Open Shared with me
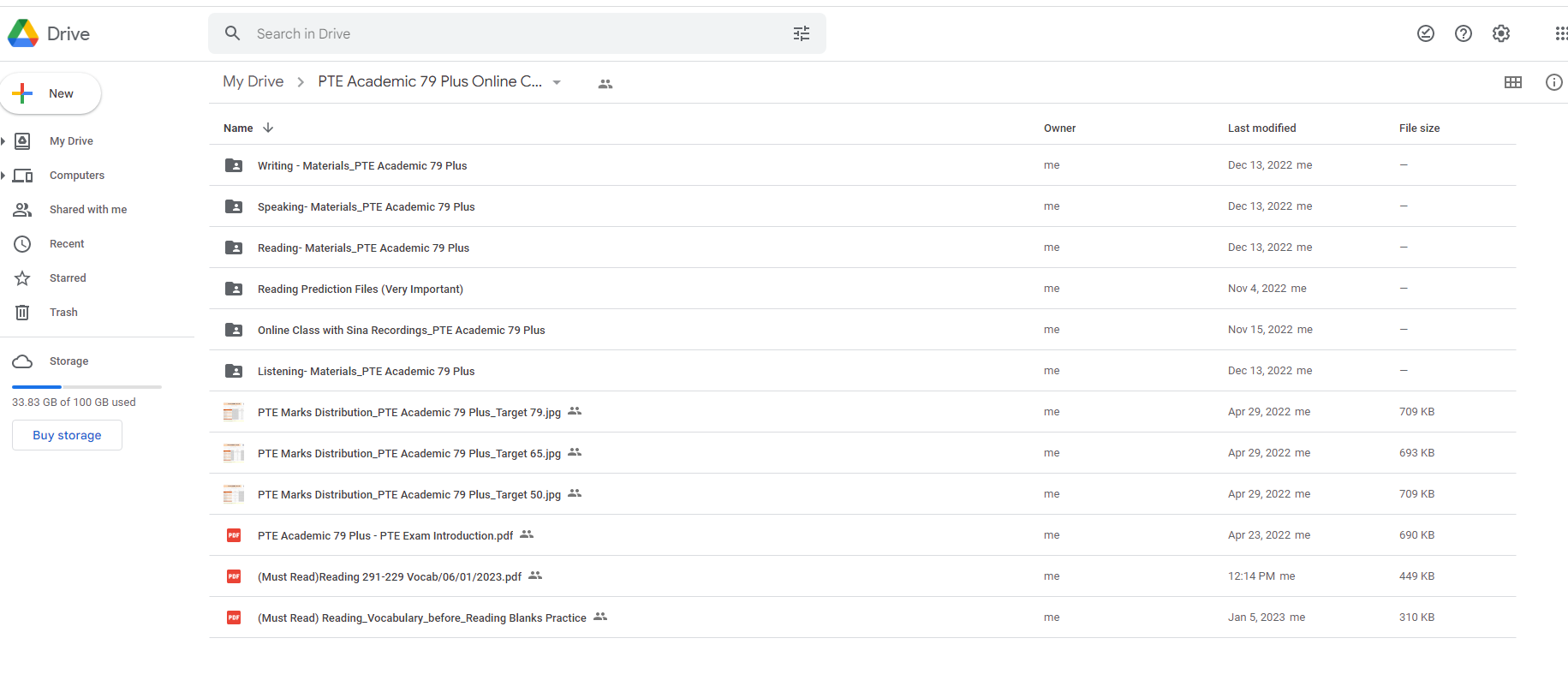The width and height of the screenshot is (1568, 698). pos(88,210)
